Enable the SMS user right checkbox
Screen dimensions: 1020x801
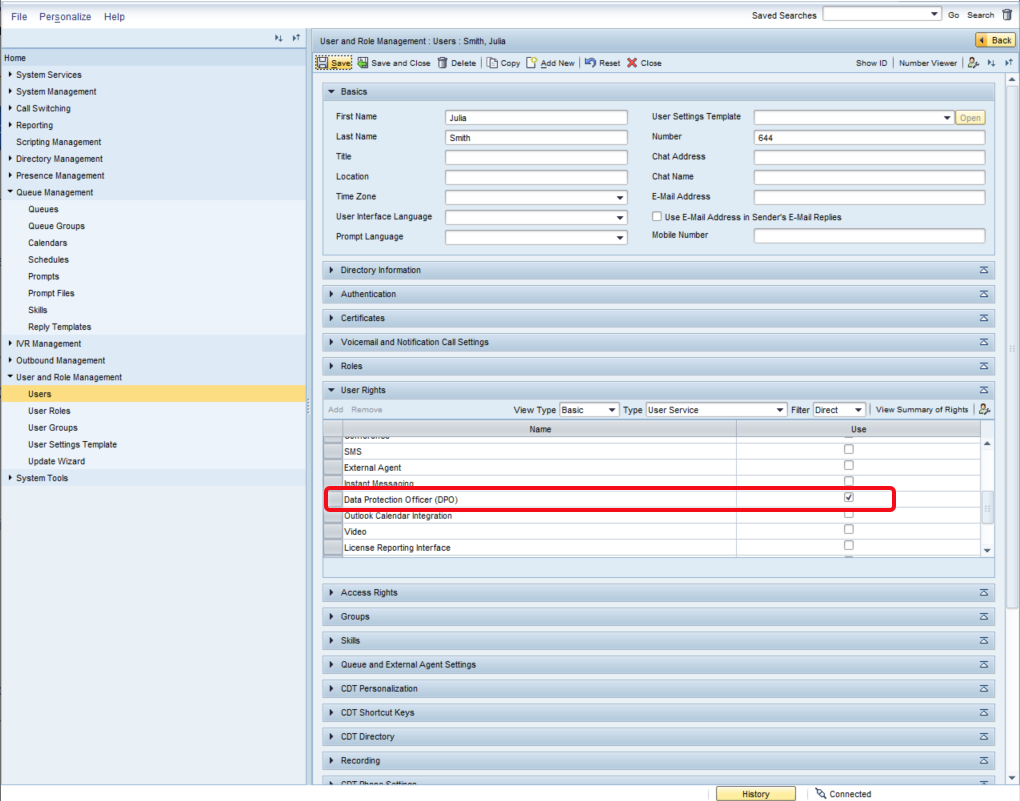pyautogui.click(x=849, y=449)
